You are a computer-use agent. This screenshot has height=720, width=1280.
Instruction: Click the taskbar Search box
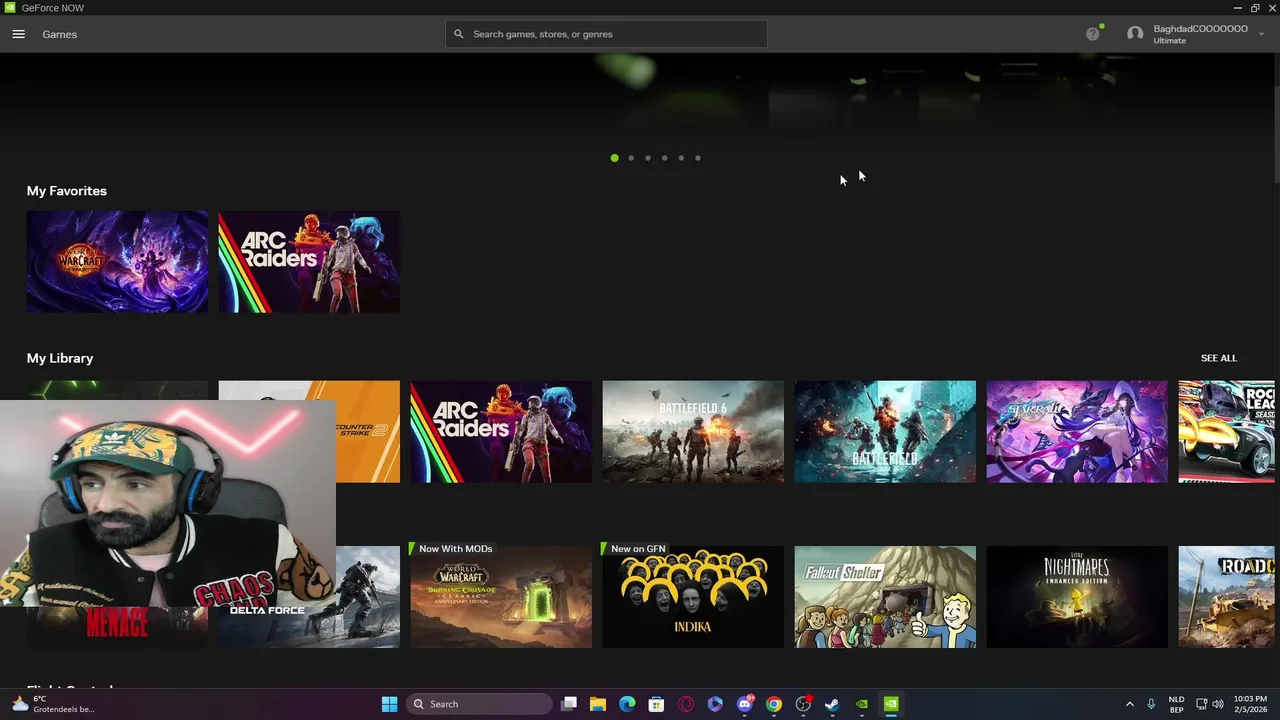480,704
